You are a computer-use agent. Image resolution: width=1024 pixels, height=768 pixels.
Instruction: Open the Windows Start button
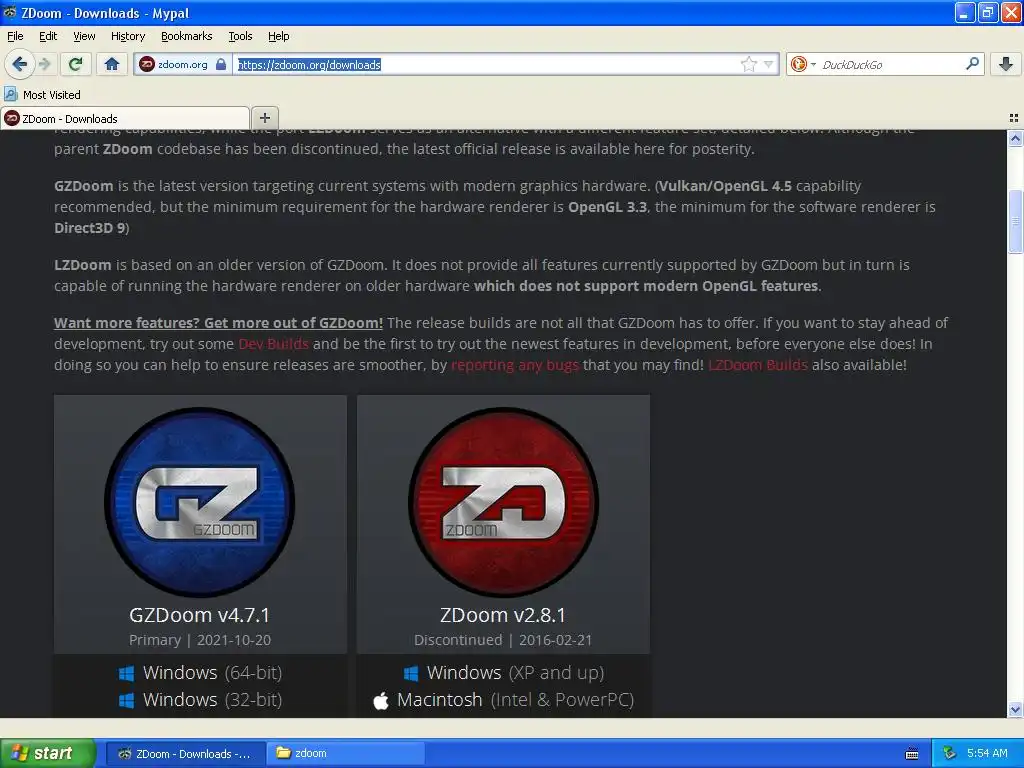pyautogui.click(x=48, y=754)
